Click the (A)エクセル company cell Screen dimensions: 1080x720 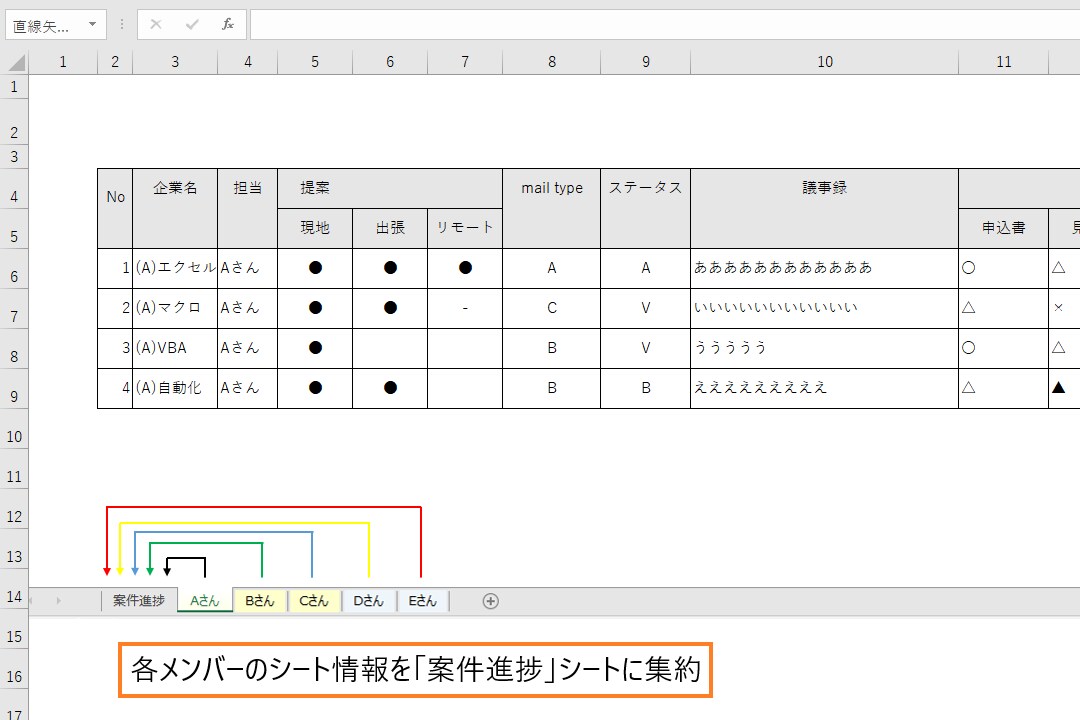point(175,268)
